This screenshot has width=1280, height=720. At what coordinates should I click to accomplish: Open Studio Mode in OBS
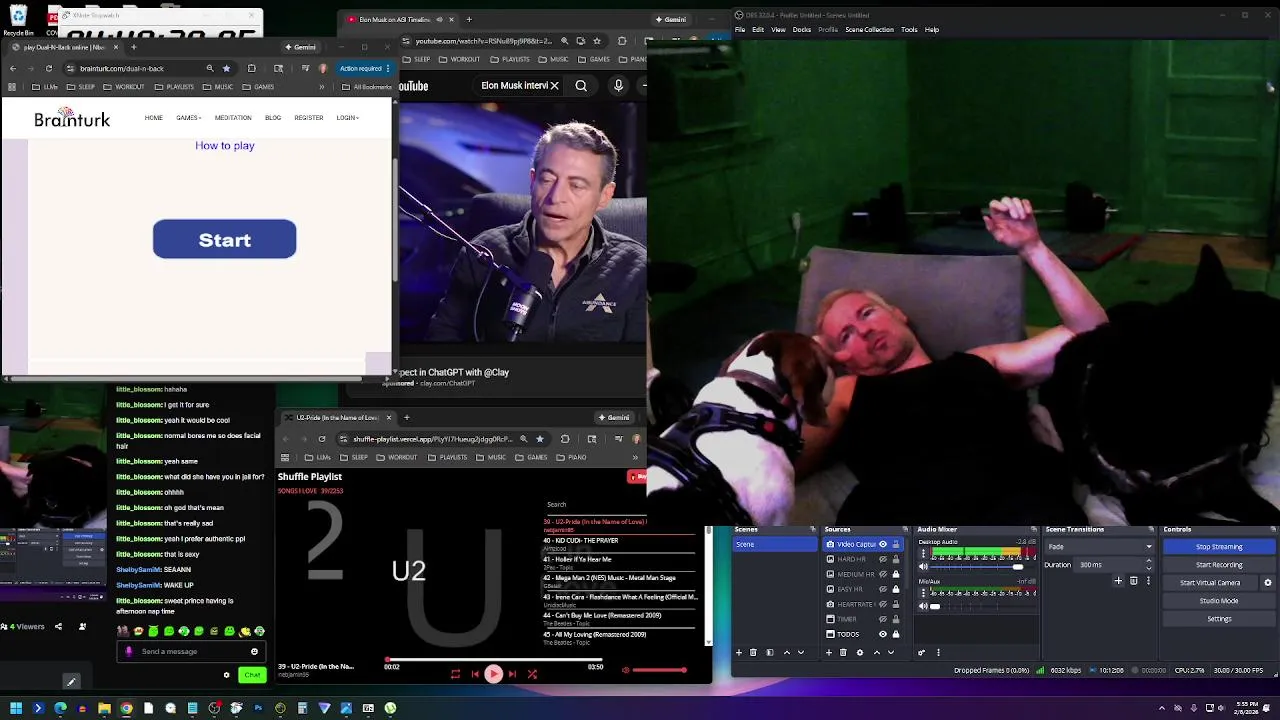click(1219, 601)
